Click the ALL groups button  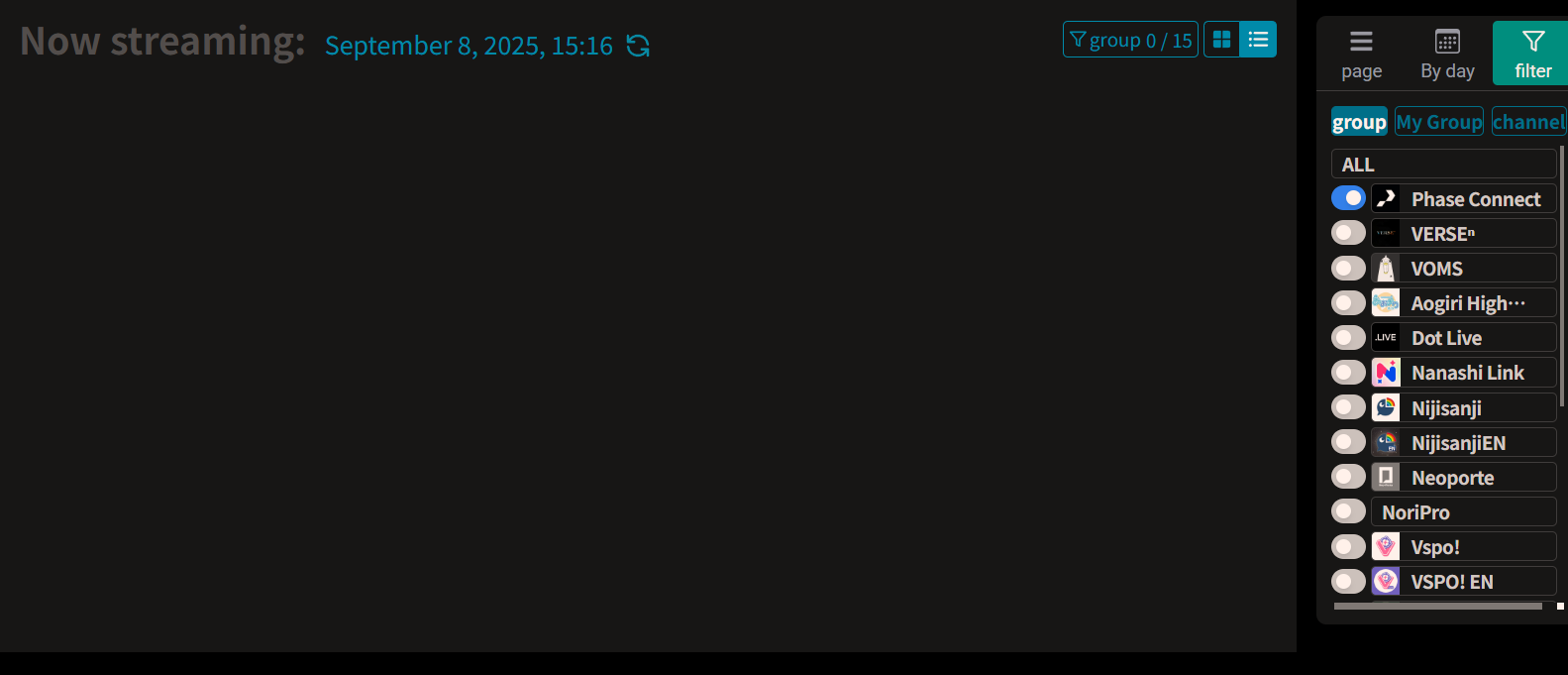[x=1443, y=164]
